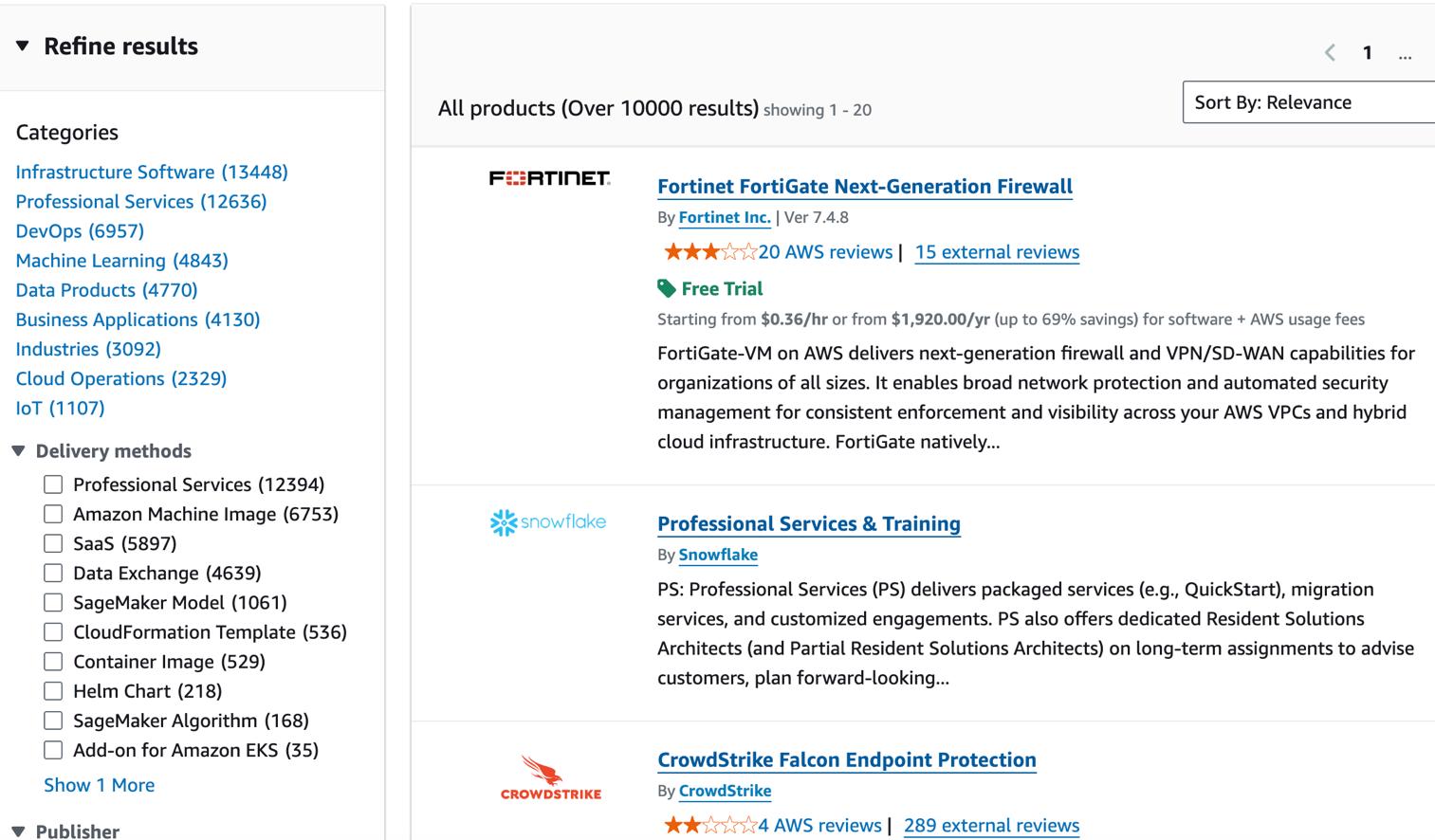Image resolution: width=1435 pixels, height=840 pixels.
Task: Tick the Helm Chart checkbox
Action: 53,692
